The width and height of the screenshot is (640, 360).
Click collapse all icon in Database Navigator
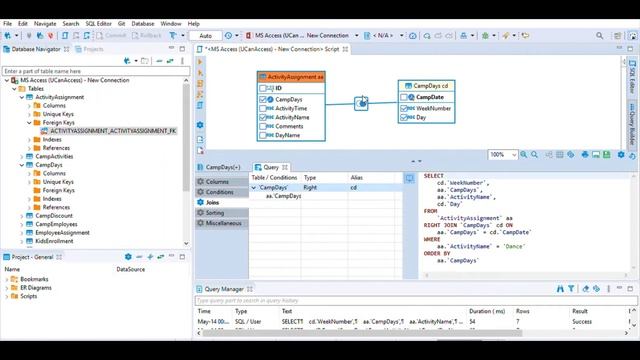click(159, 61)
